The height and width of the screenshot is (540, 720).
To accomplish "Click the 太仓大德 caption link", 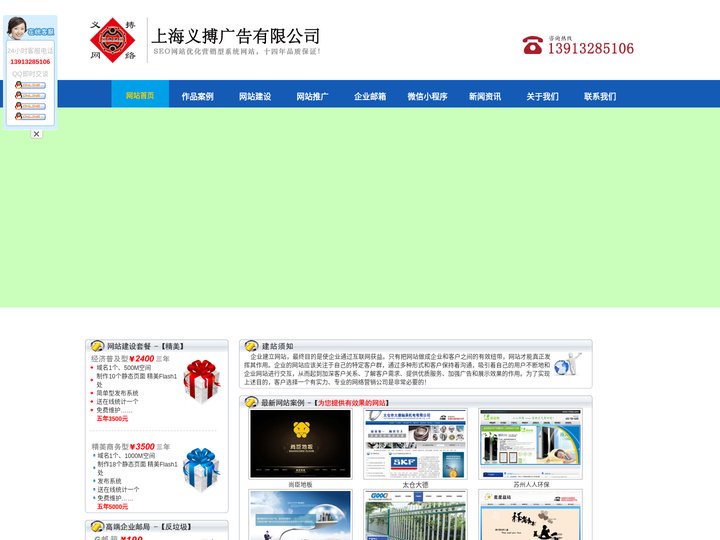I will pos(415,484).
